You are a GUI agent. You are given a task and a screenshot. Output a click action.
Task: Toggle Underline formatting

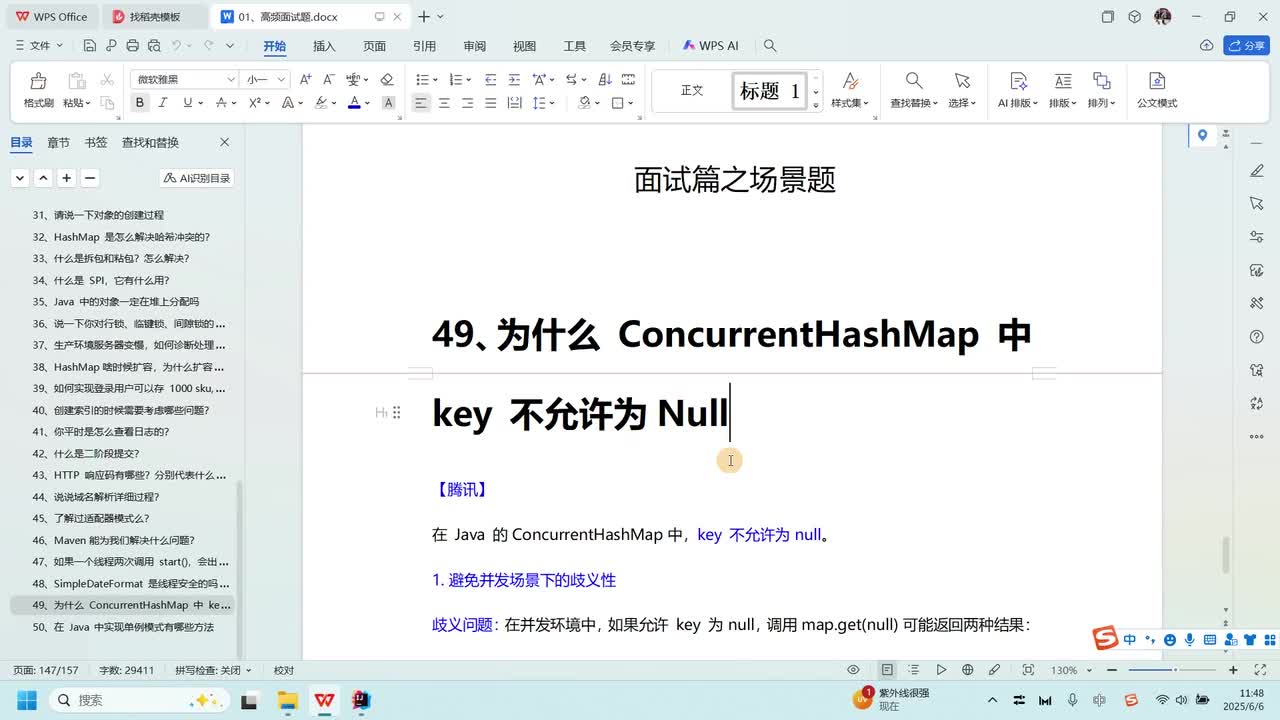187,103
